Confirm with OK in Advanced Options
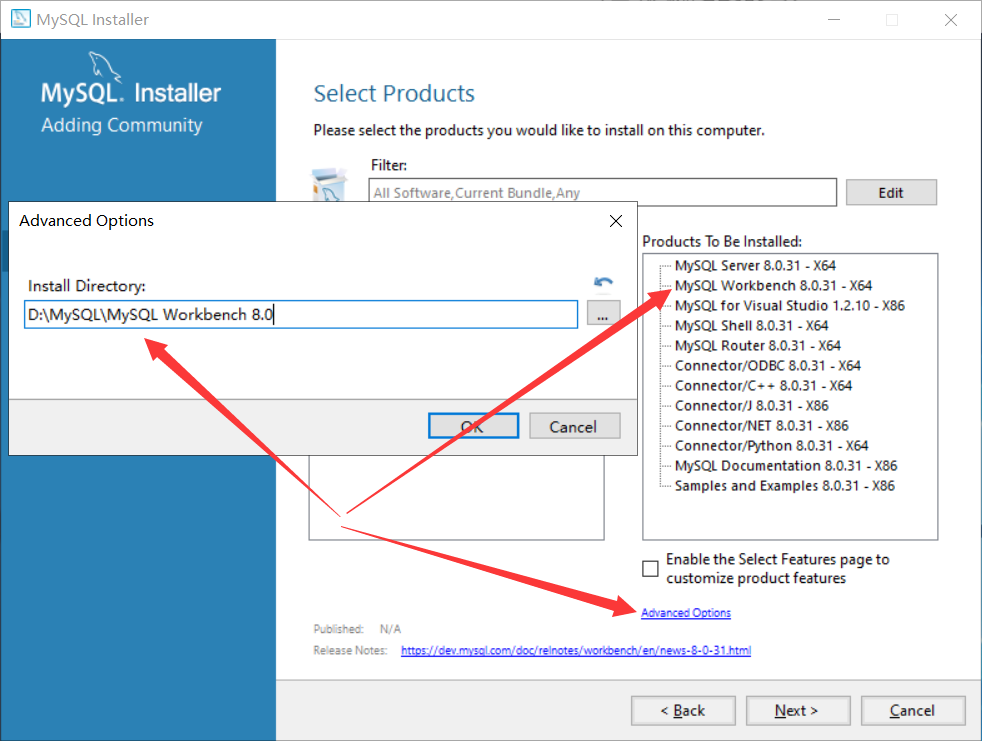Screen dimensions: 982x741 [473, 426]
